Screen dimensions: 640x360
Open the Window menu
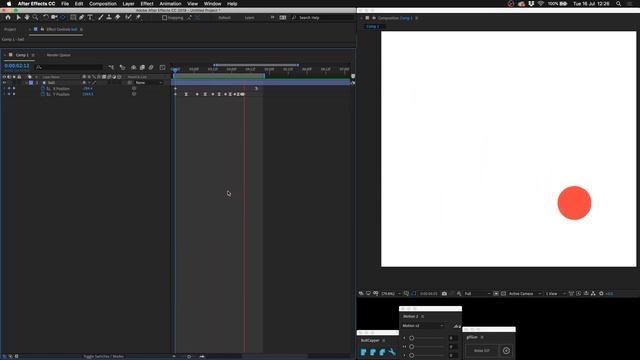(x=213, y=4)
